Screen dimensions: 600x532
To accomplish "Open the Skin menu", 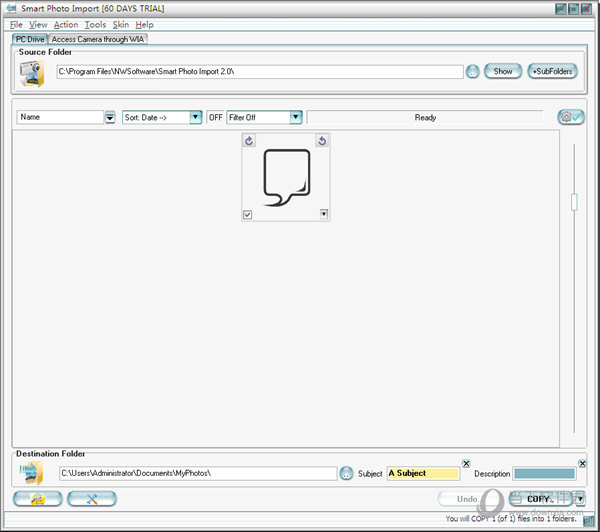I will 121,25.
